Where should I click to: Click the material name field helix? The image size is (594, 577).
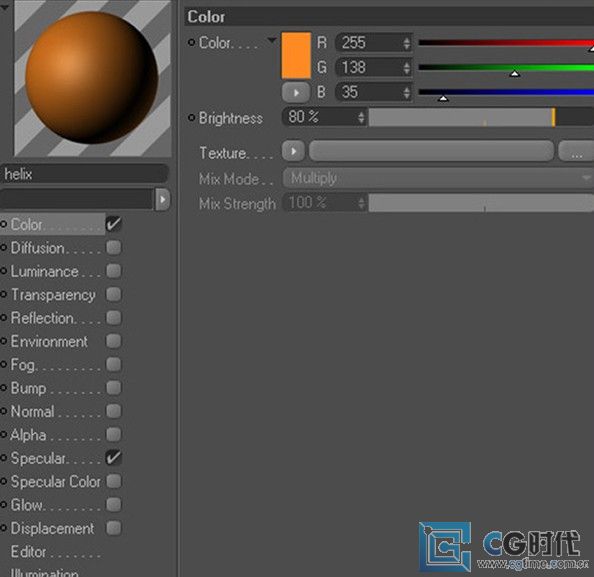(84, 174)
